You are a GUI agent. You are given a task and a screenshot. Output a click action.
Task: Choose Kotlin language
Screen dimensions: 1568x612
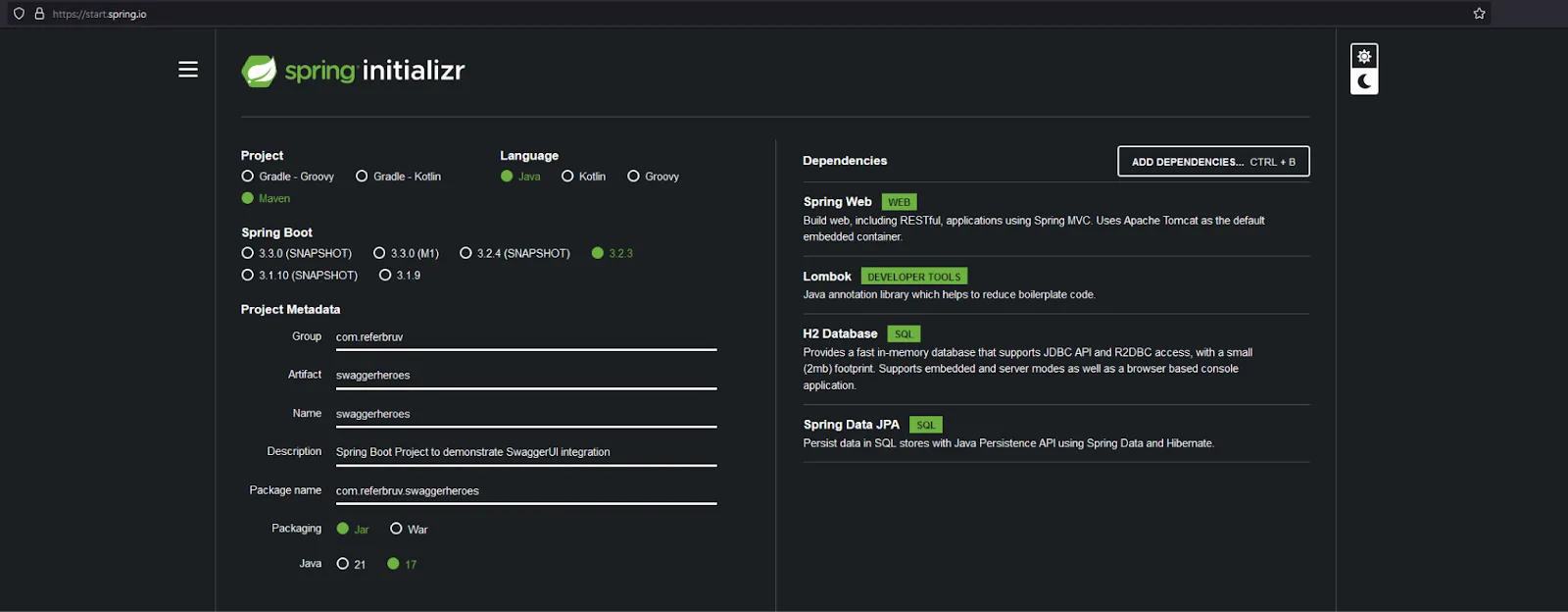tap(583, 177)
